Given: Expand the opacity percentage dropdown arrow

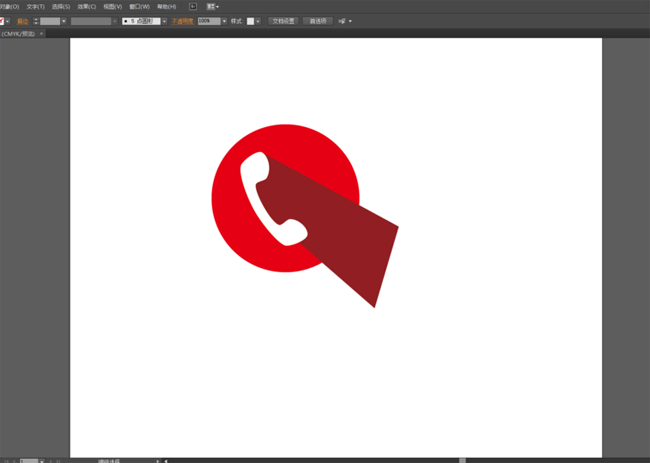Looking at the screenshot, I should [x=225, y=21].
